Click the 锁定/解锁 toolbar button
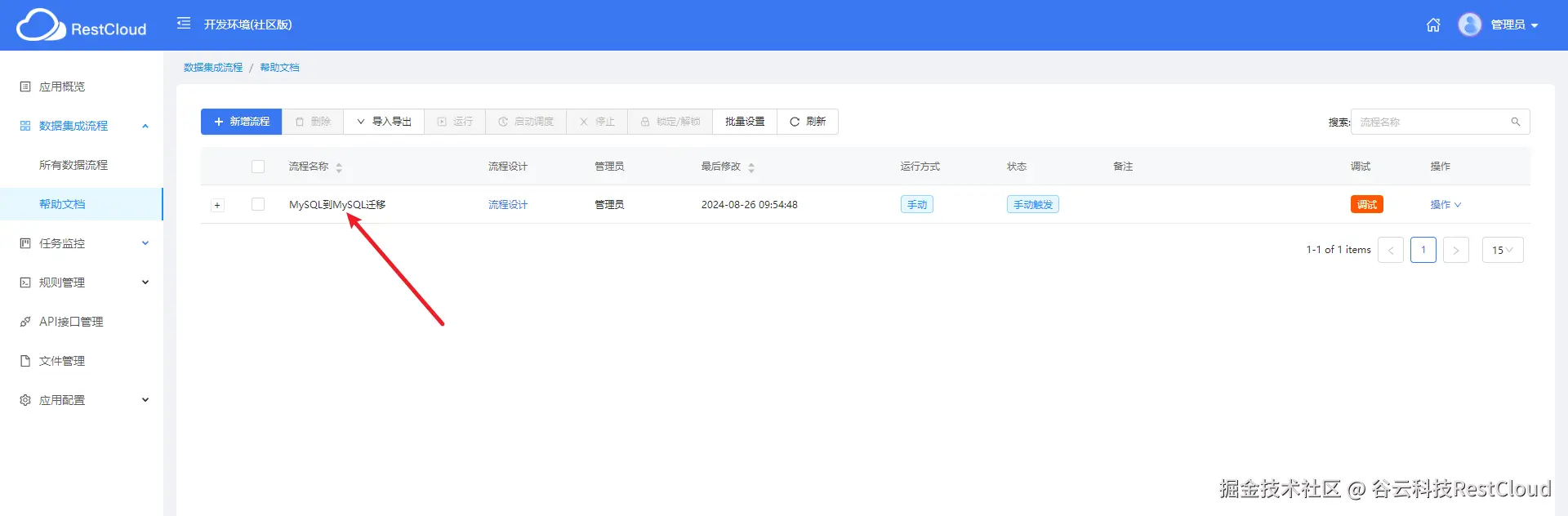The width and height of the screenshot is (1568, 516). point(670,122)
